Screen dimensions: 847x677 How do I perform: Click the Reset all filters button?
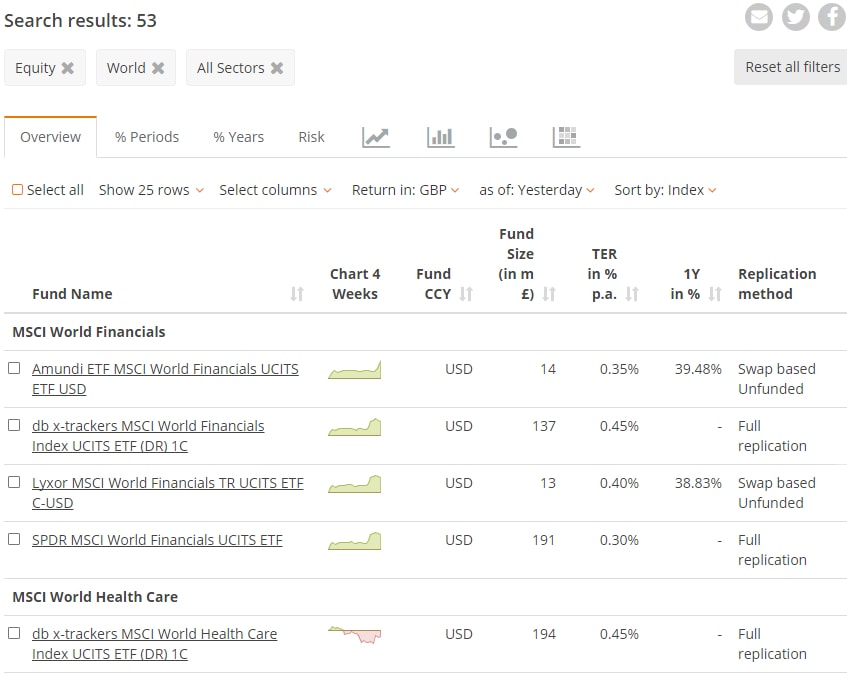pyautogui.click(x=792, y=67)
